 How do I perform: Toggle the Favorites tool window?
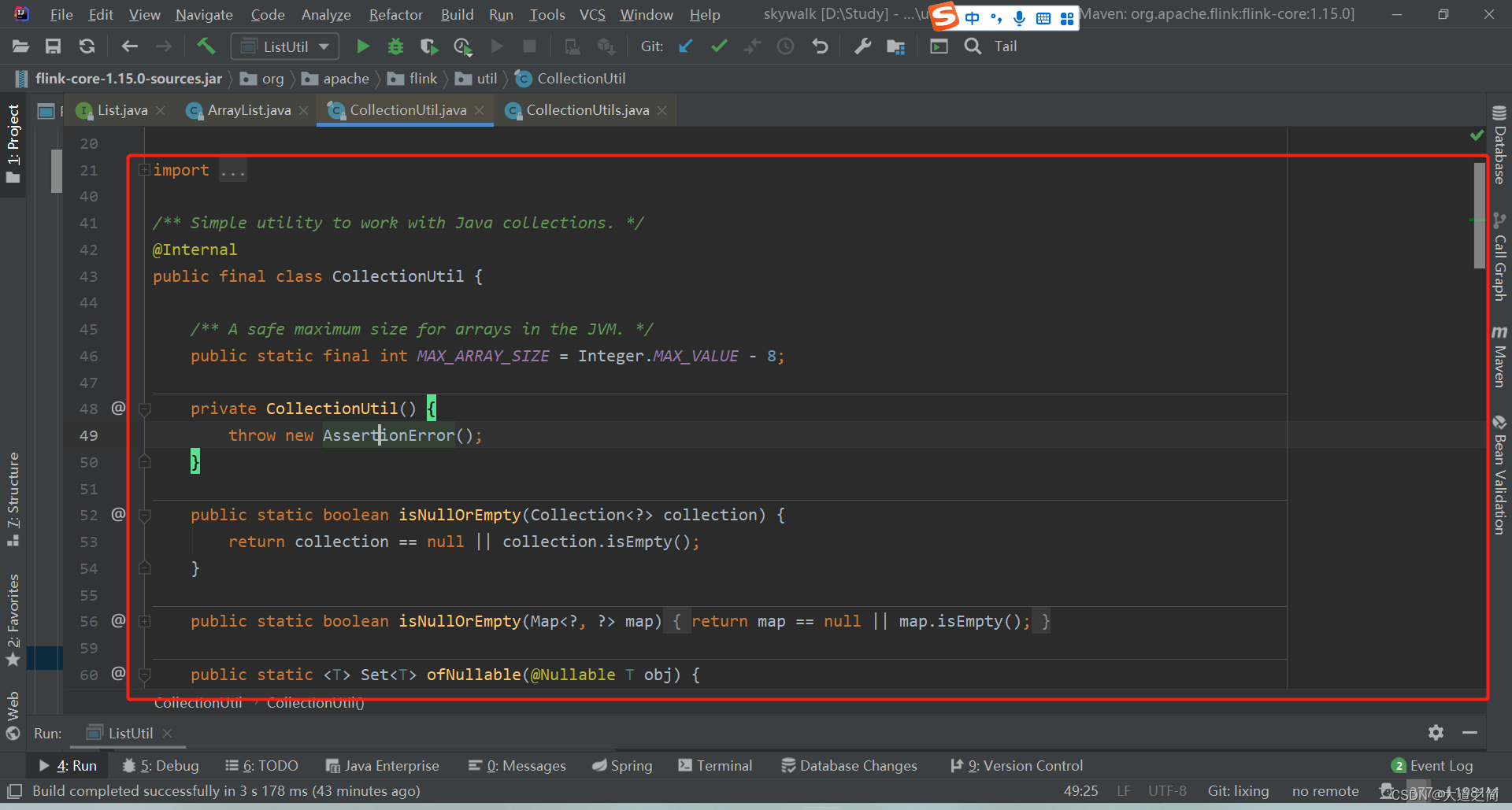point(13,620)
